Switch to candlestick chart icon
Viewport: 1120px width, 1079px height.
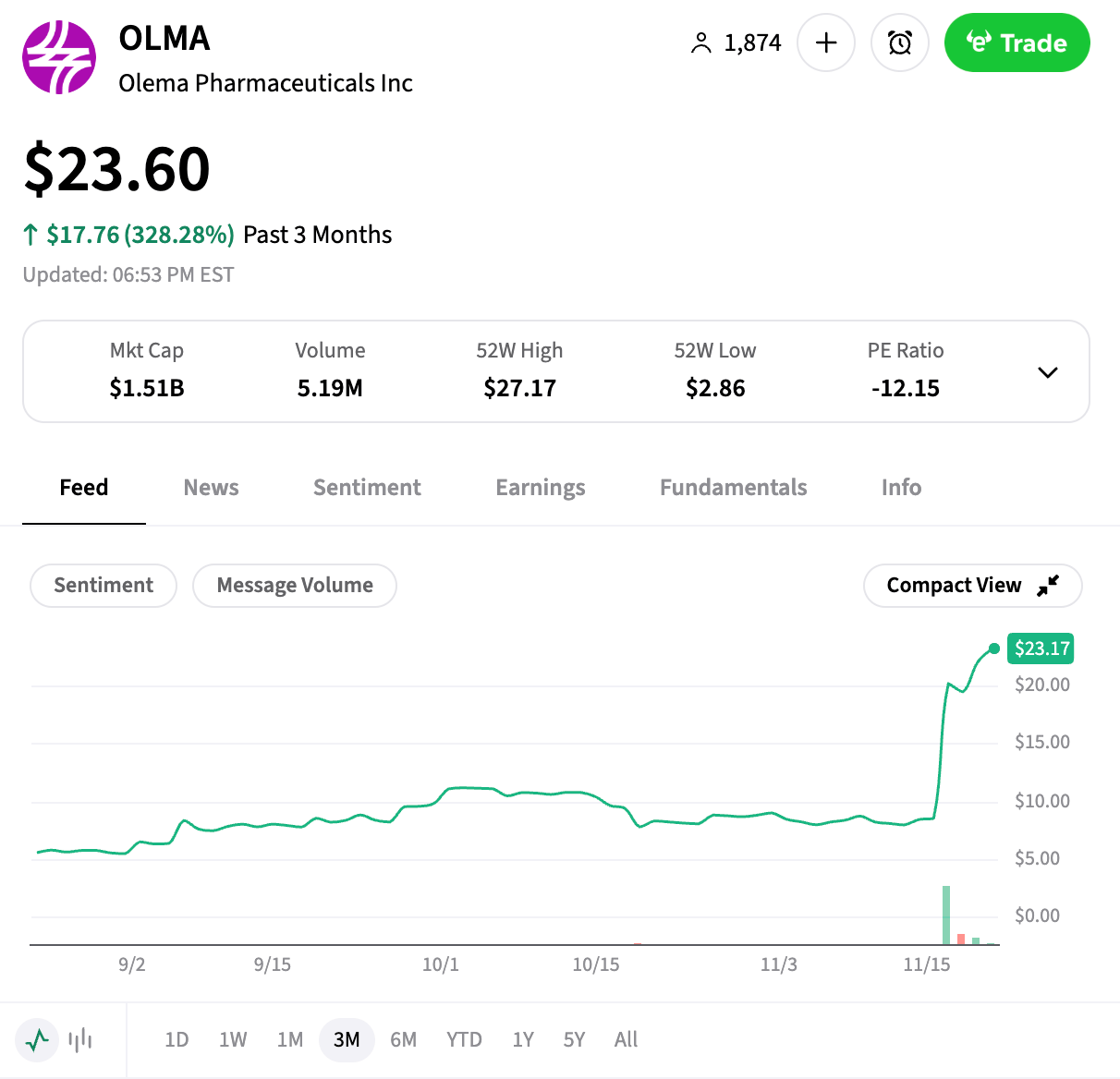[80, 1040]
